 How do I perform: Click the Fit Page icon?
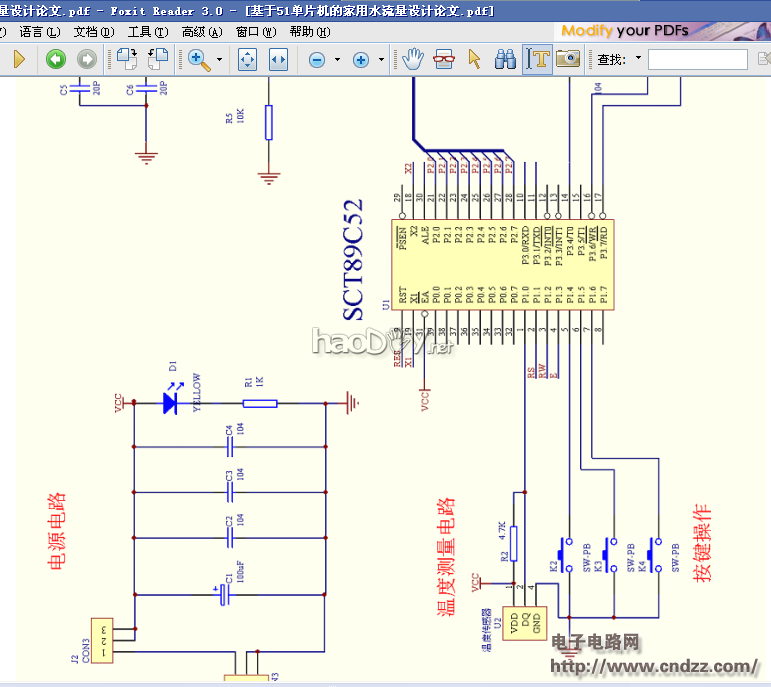247,60
